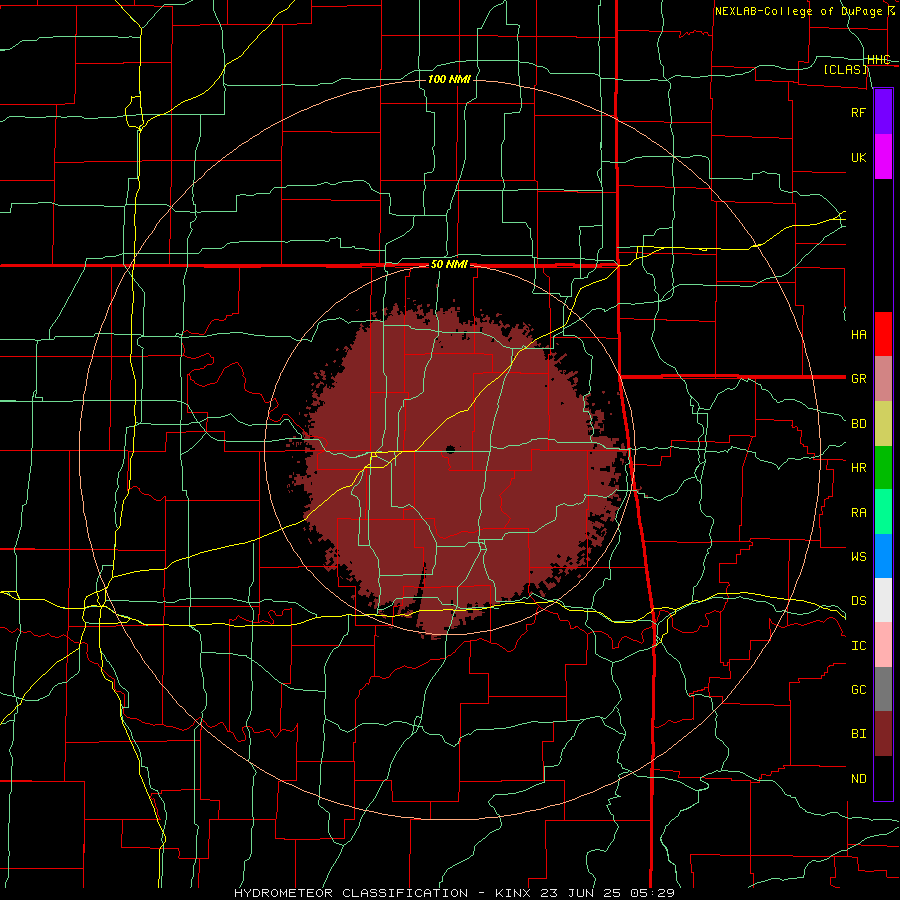This screenshot has height=900, width=900.
Task: Click the ND label in the legend
Action: [859, 779]
